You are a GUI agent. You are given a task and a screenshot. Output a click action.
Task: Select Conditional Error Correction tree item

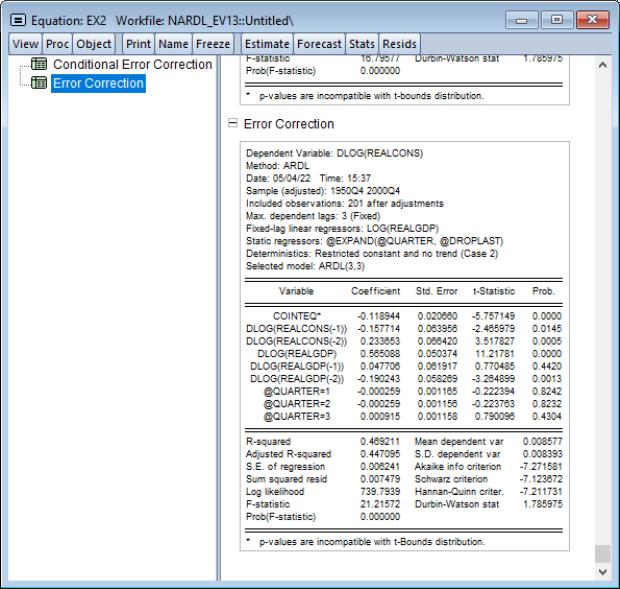132,65
